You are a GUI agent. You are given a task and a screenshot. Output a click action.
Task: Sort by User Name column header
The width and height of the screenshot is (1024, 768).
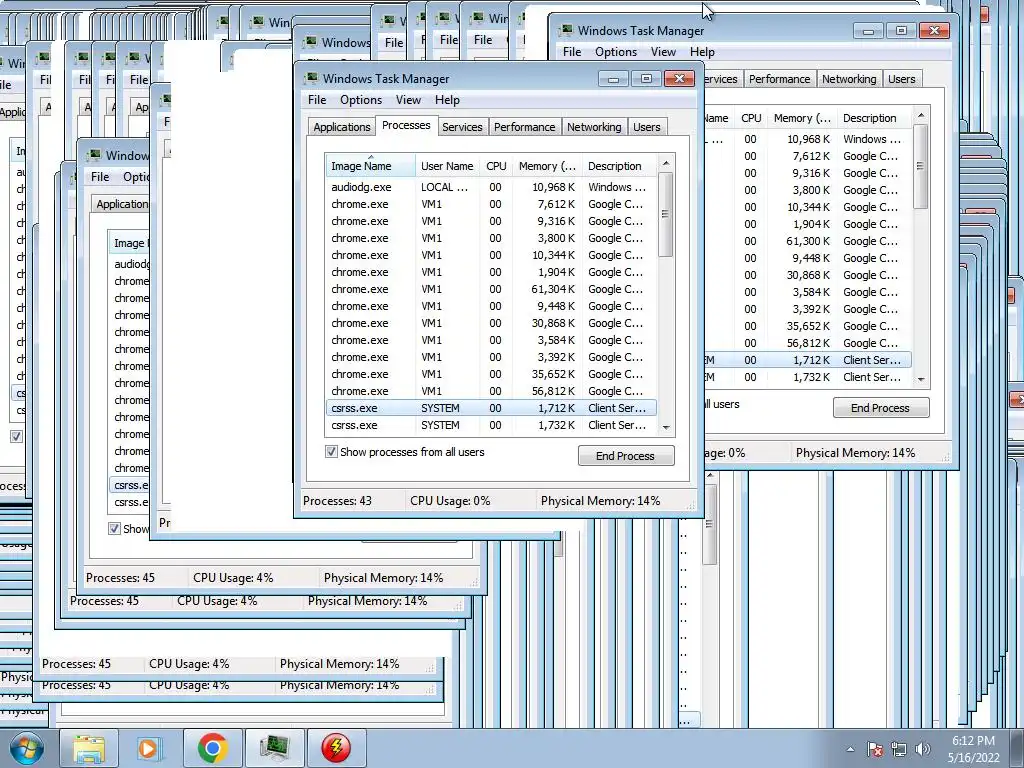tap(447, 166)
